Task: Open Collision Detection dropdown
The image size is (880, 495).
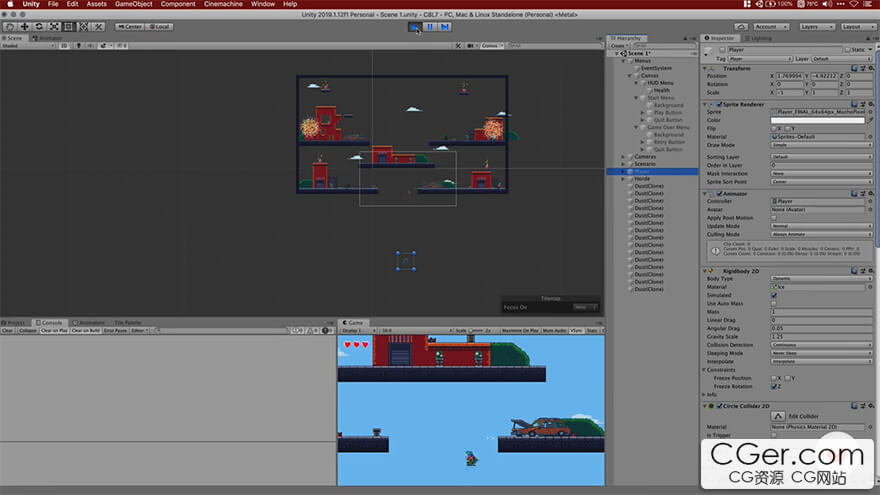Action: [x=821, y=345]
